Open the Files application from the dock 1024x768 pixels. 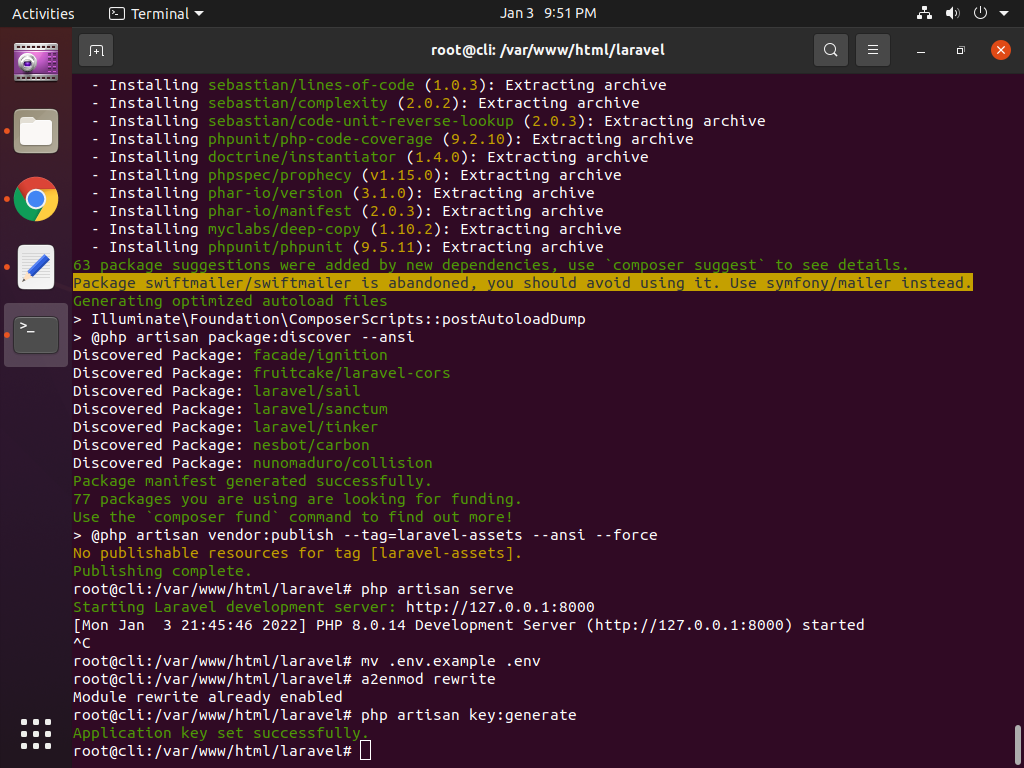pos(35,131)
